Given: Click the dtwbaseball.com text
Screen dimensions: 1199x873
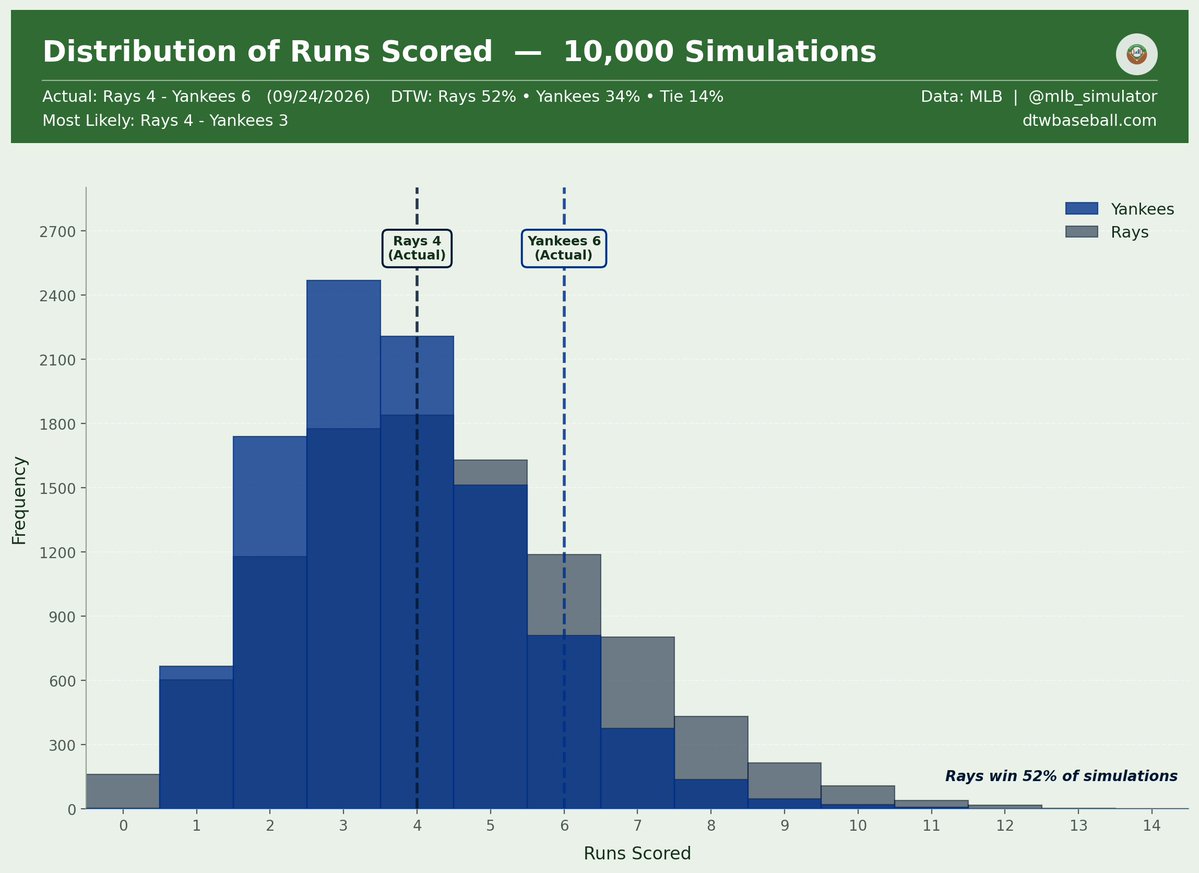Looking at the screenshot, I should point(1089,120).
